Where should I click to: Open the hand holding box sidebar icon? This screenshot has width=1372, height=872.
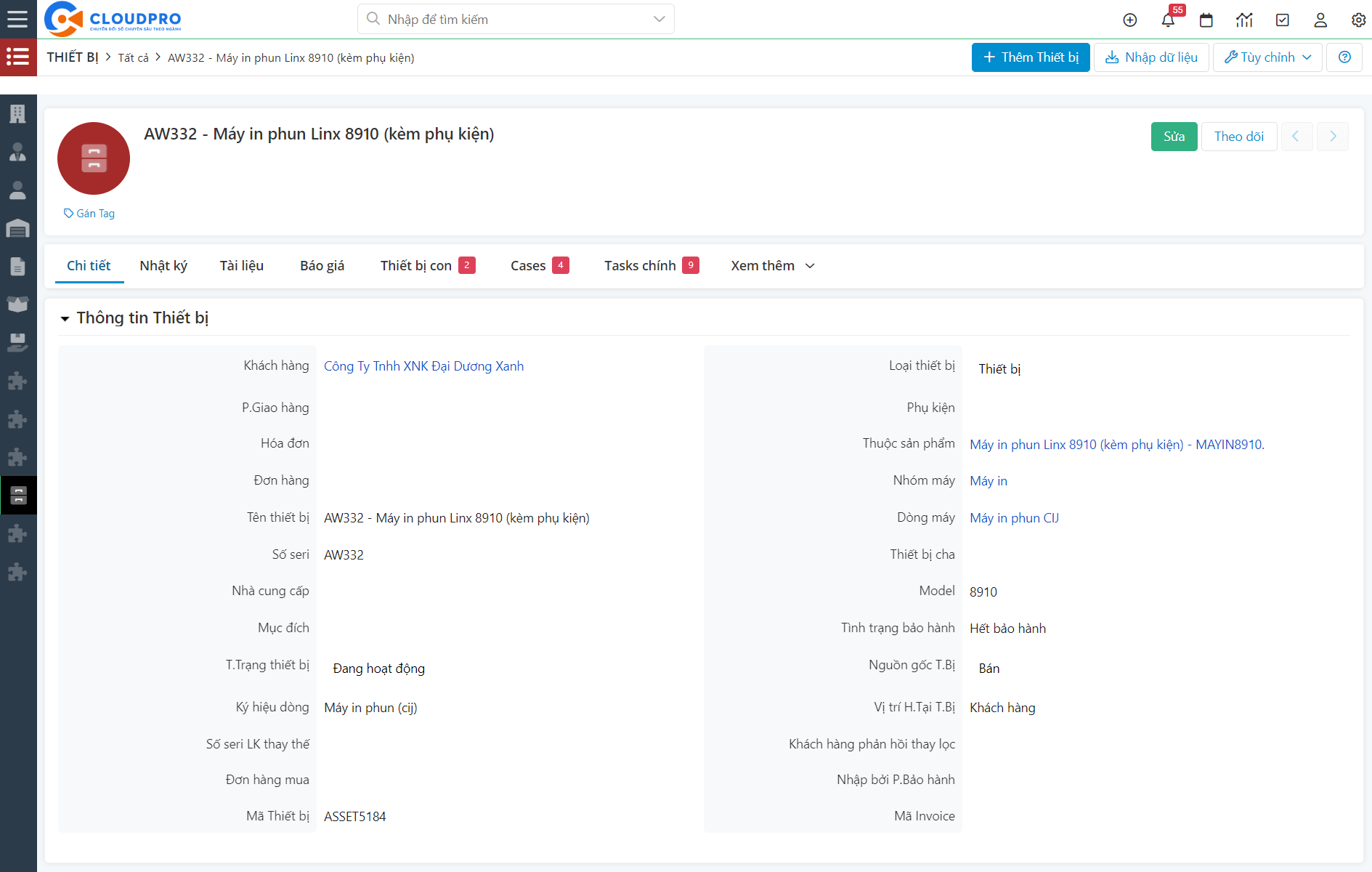(x=17, y=342)
